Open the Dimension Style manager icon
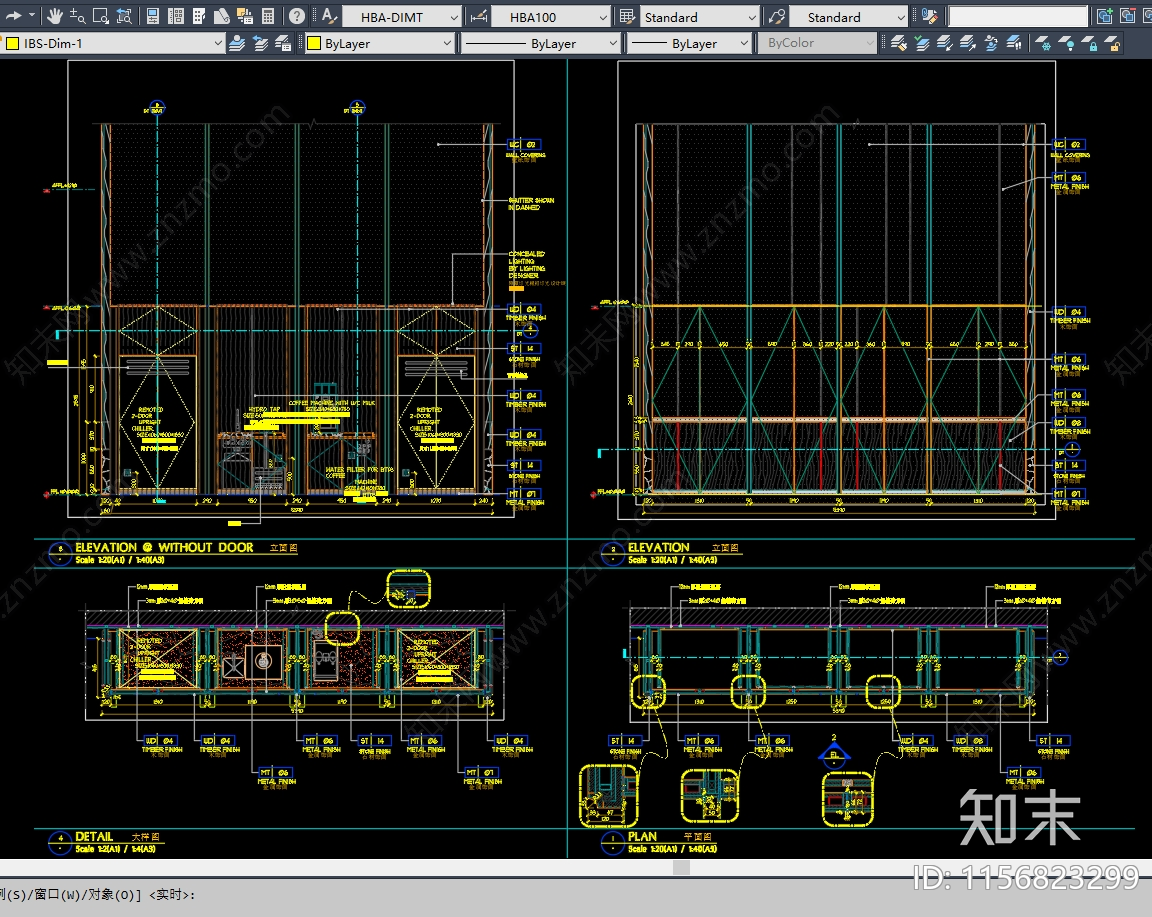 point(478,16)
